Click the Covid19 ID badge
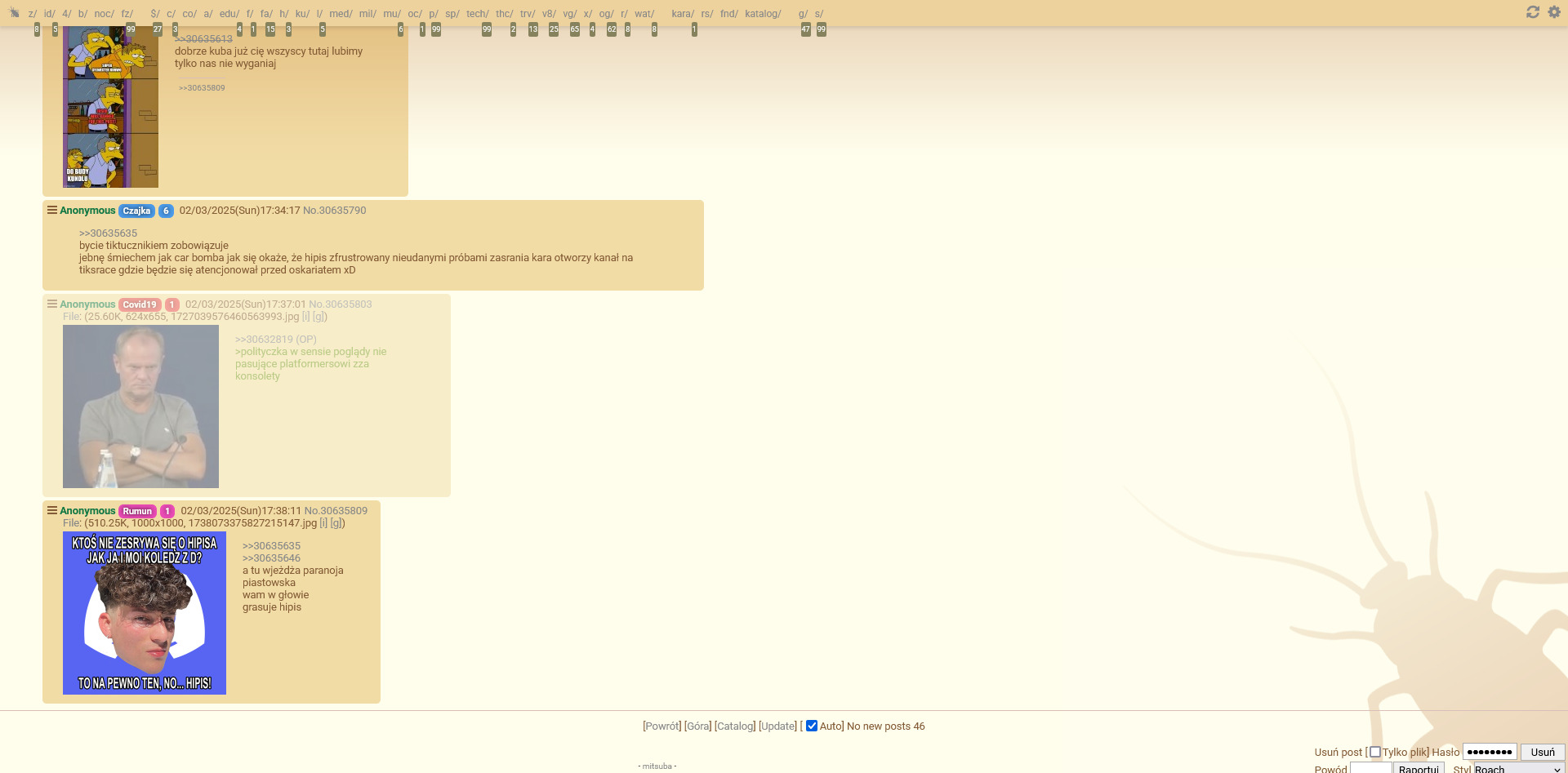This screenshot has width=1568, height=773. coord(140,304)
